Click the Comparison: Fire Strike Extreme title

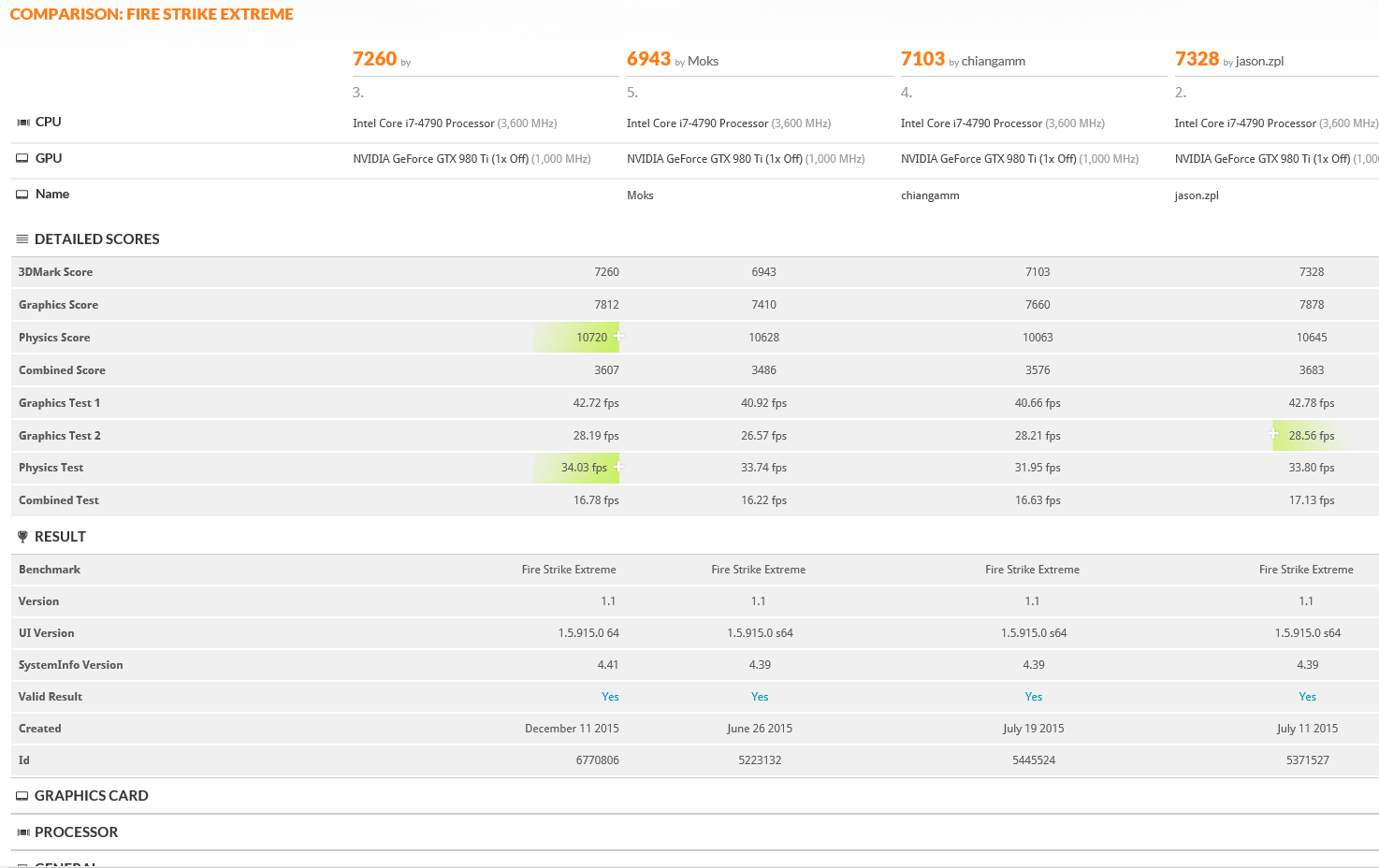(x=152, y=14)
